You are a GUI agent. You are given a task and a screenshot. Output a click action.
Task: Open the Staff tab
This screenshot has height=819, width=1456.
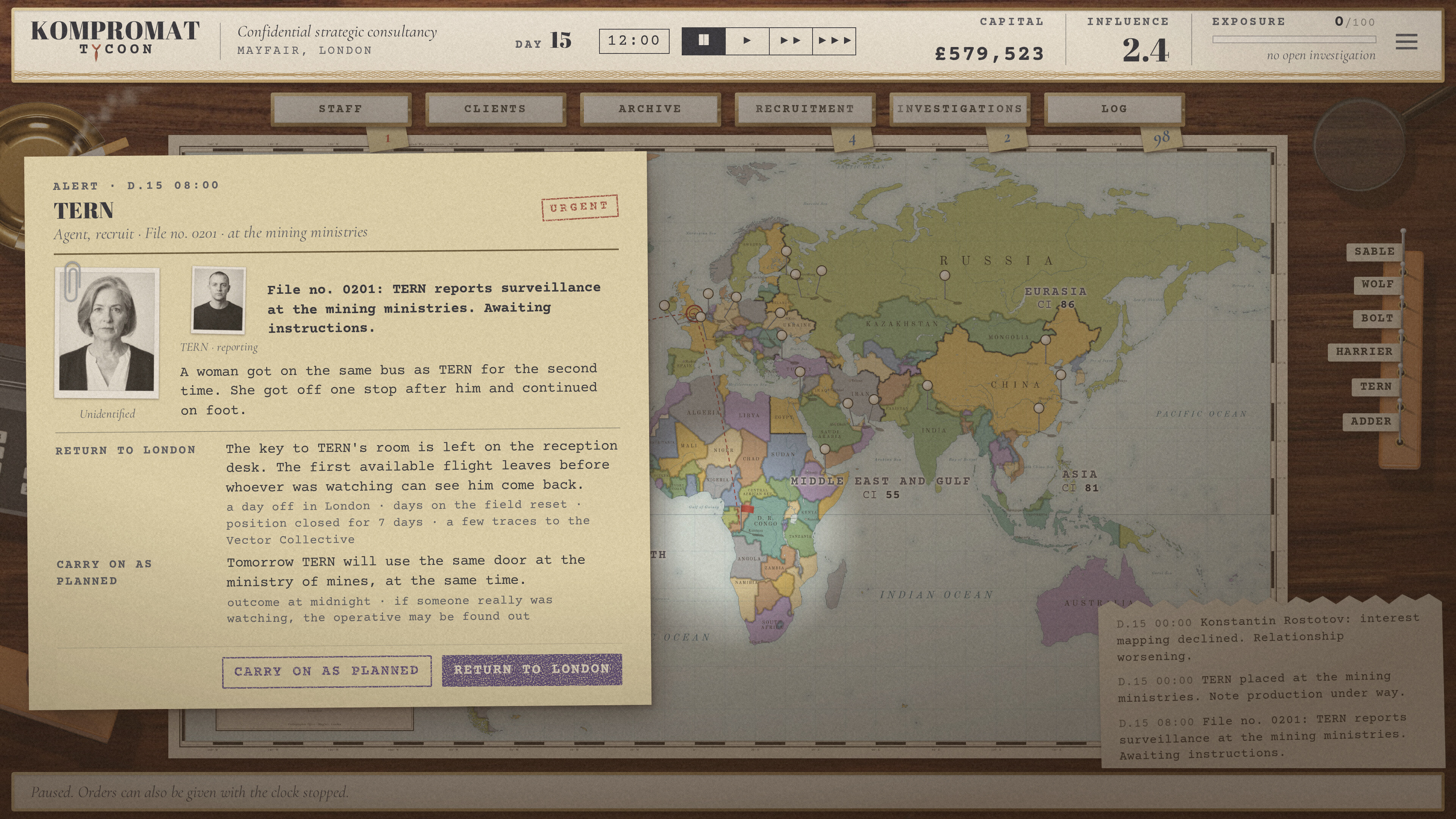[x=341, y=108]
